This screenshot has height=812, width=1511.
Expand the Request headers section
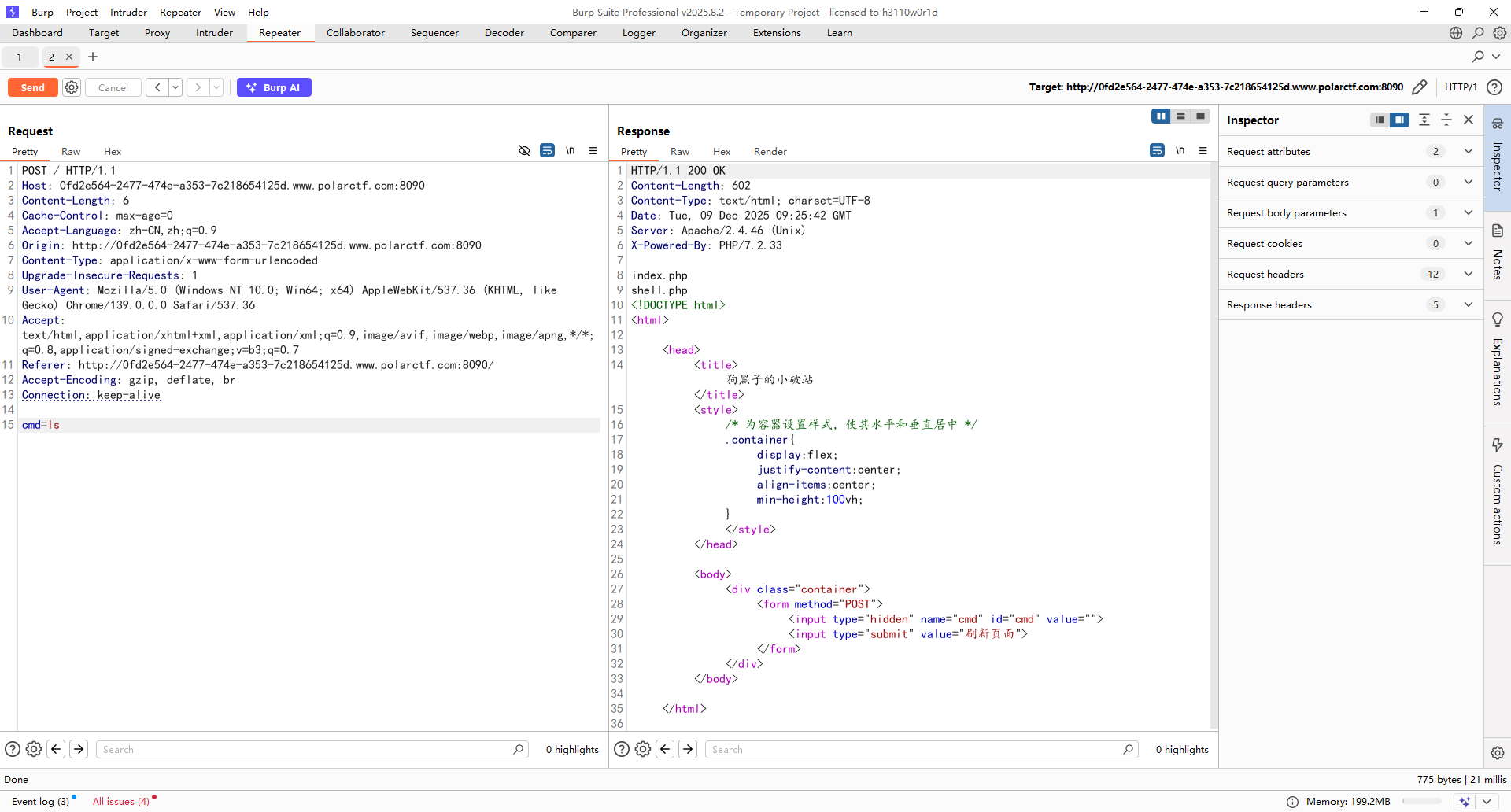[x=1468, y=274]
